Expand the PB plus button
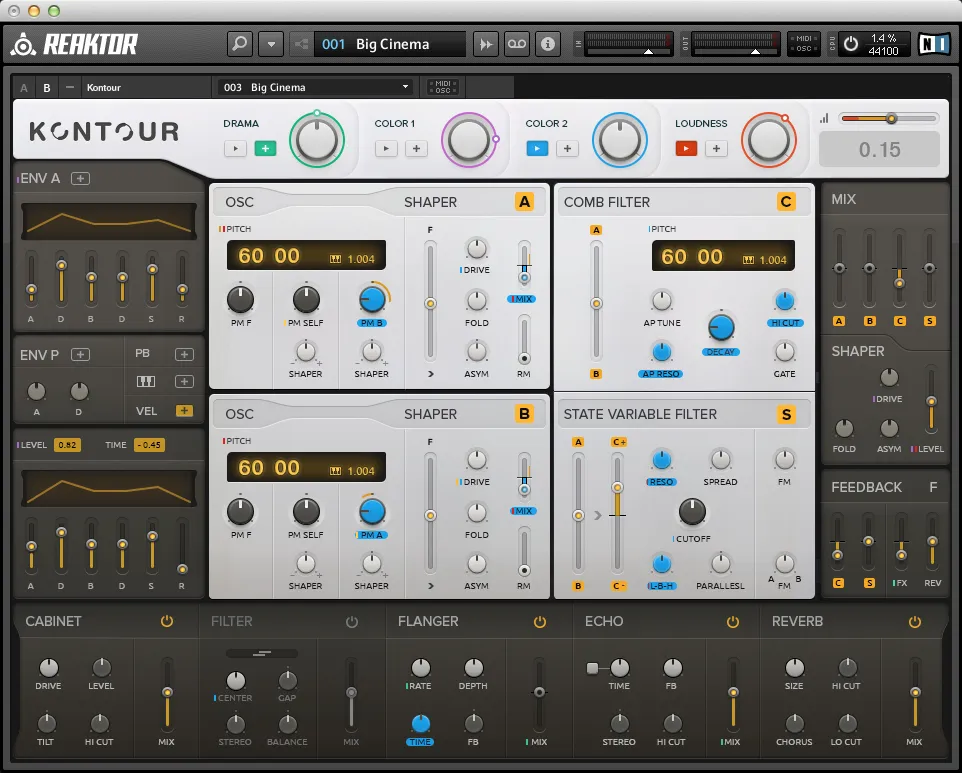The image size is (962, 773). tap(184, 354)
